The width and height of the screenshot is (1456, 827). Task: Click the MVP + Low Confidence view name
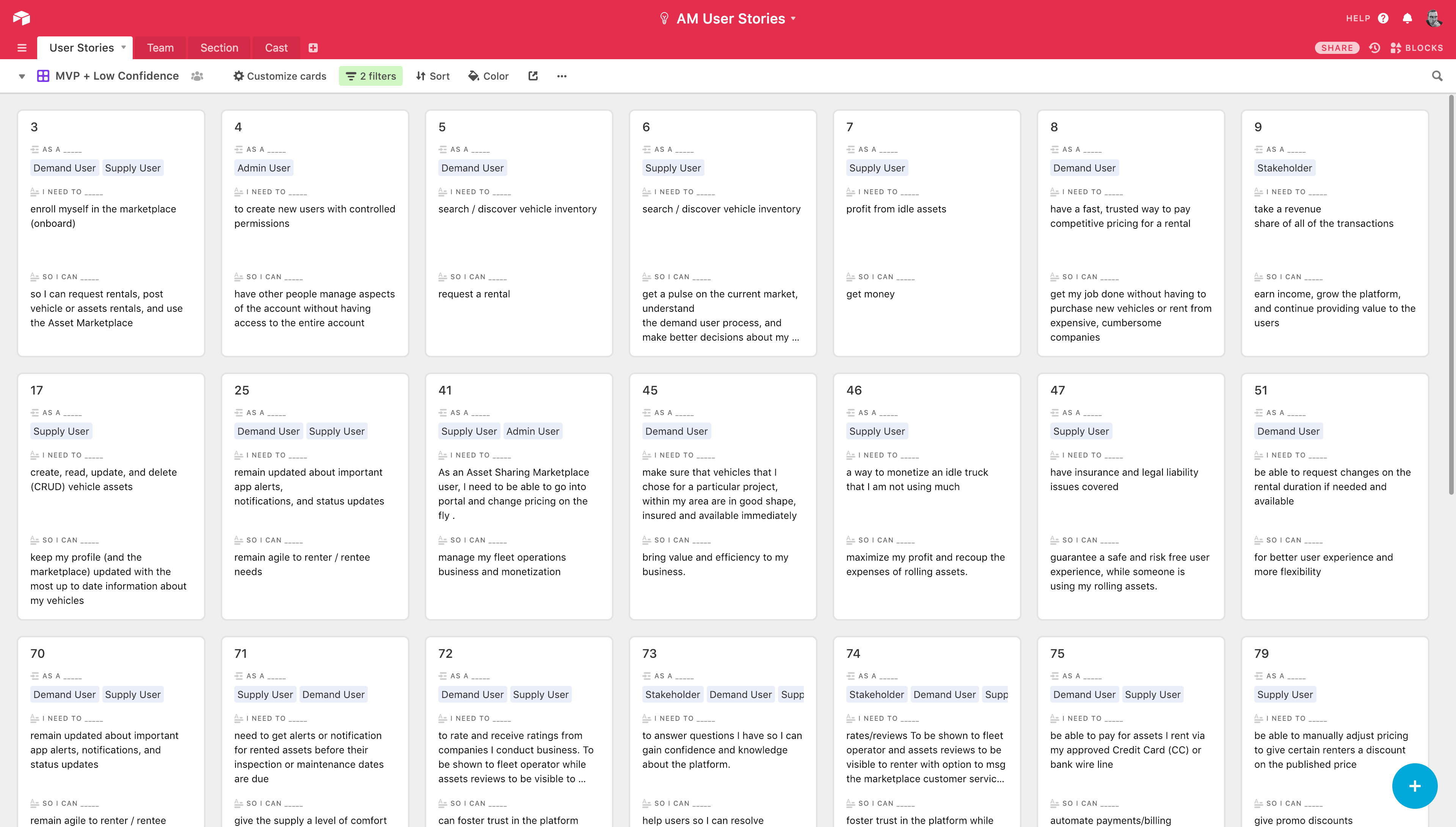[117, 75]
